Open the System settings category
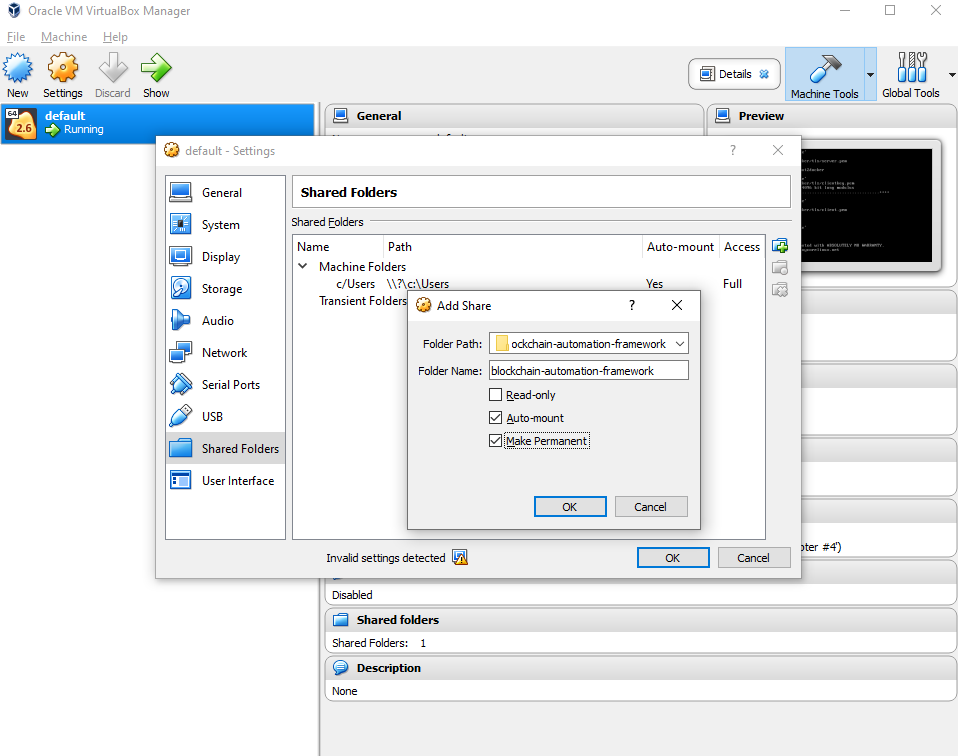This screenshot has height=756, width=958. (225, 225)
